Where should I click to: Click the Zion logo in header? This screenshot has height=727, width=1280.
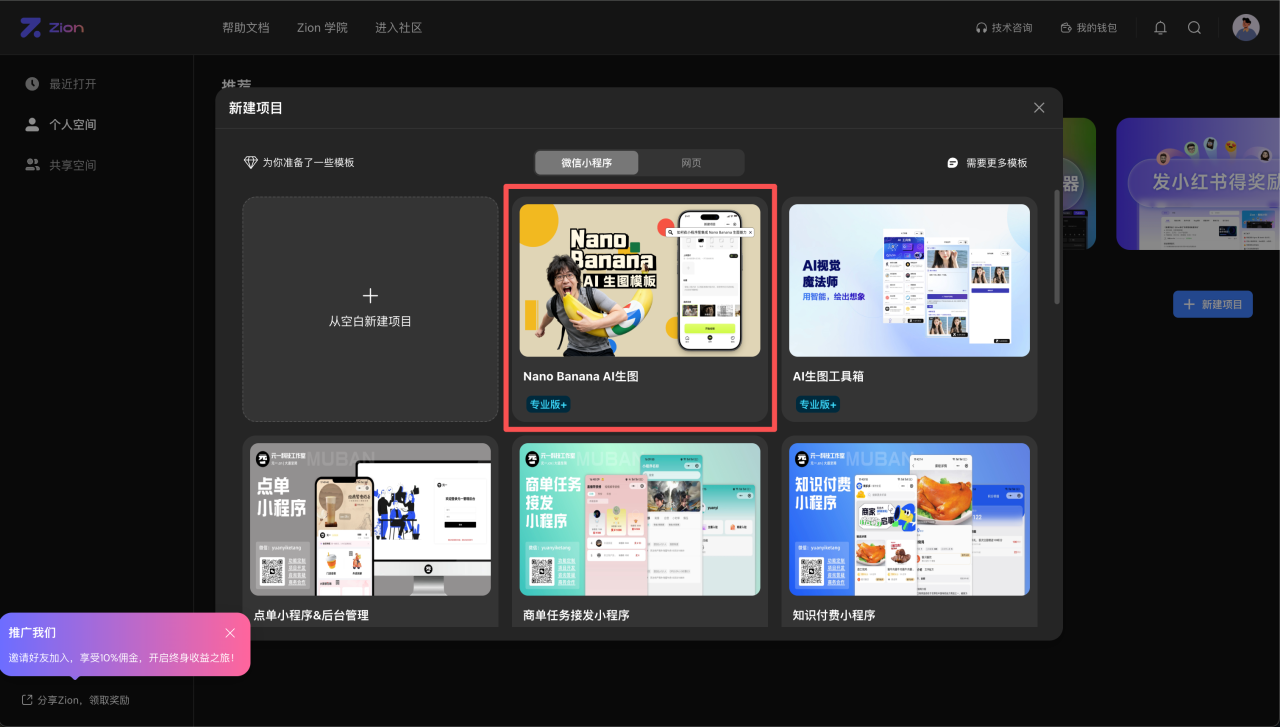[52, 28]
